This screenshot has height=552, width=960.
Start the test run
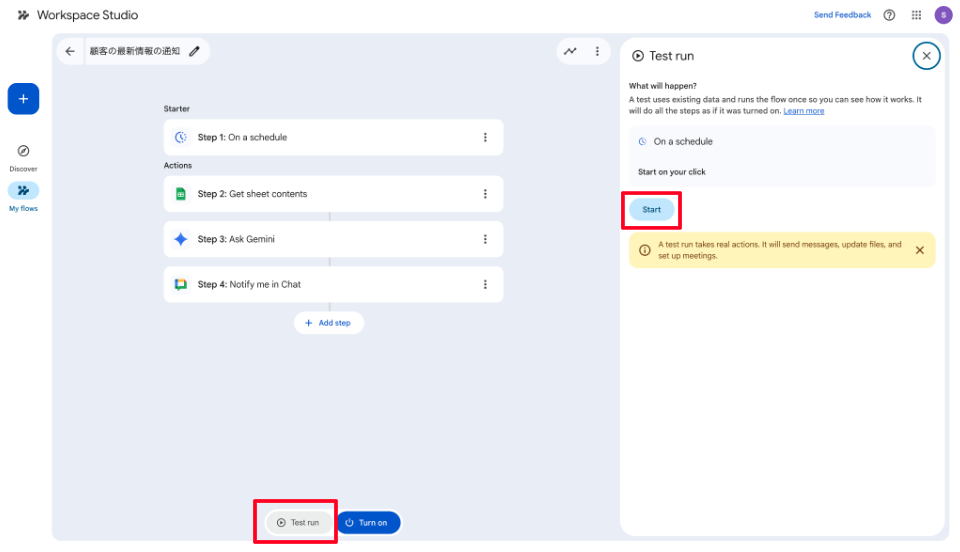(x=652, y=210)
